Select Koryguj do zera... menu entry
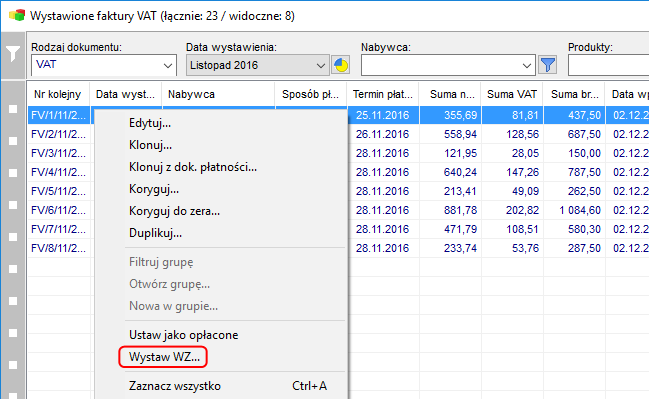Screen dimensions: 649x399 coord(174,211)
